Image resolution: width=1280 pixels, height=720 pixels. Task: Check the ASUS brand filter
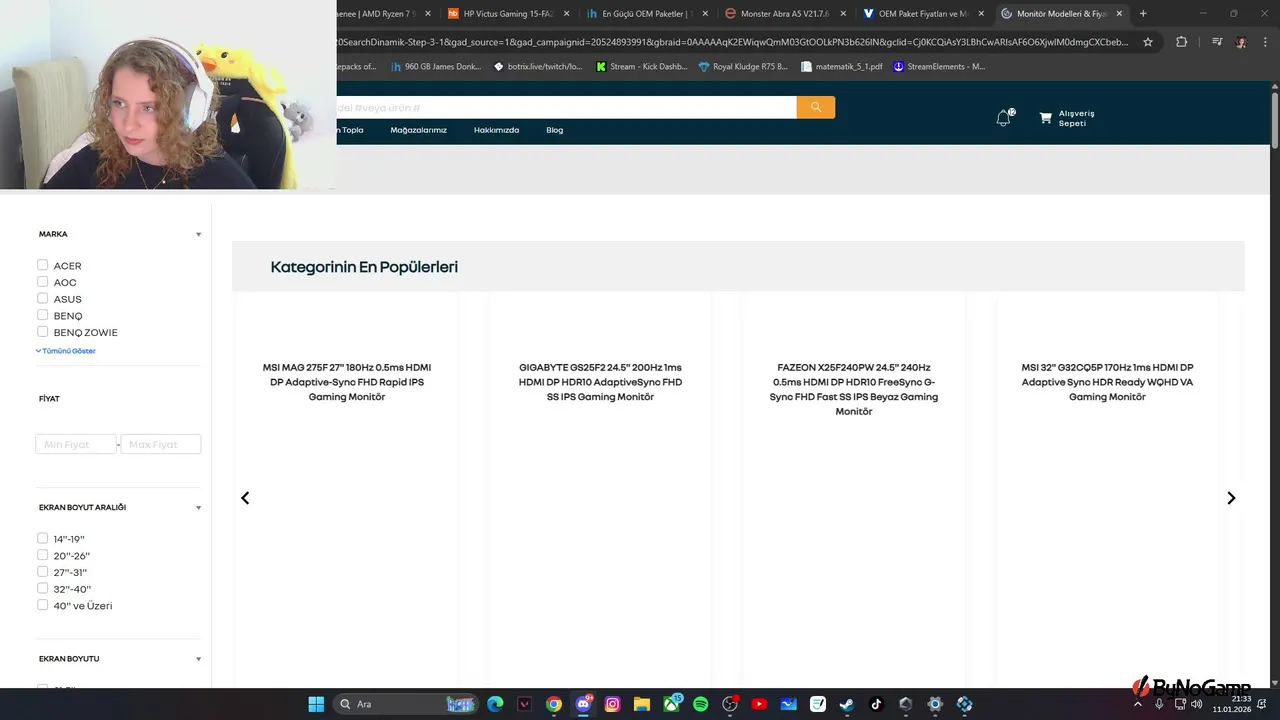[x=43, y=298]
